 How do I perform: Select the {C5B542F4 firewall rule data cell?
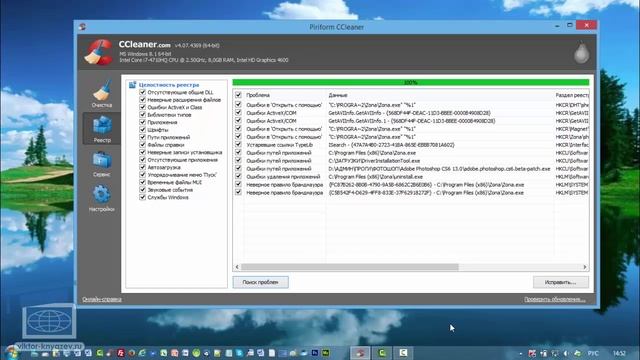(x=426, y=193)
